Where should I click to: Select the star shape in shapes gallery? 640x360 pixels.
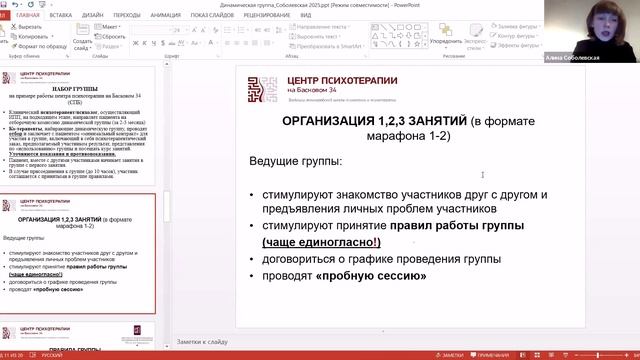(x=417, y=44)
